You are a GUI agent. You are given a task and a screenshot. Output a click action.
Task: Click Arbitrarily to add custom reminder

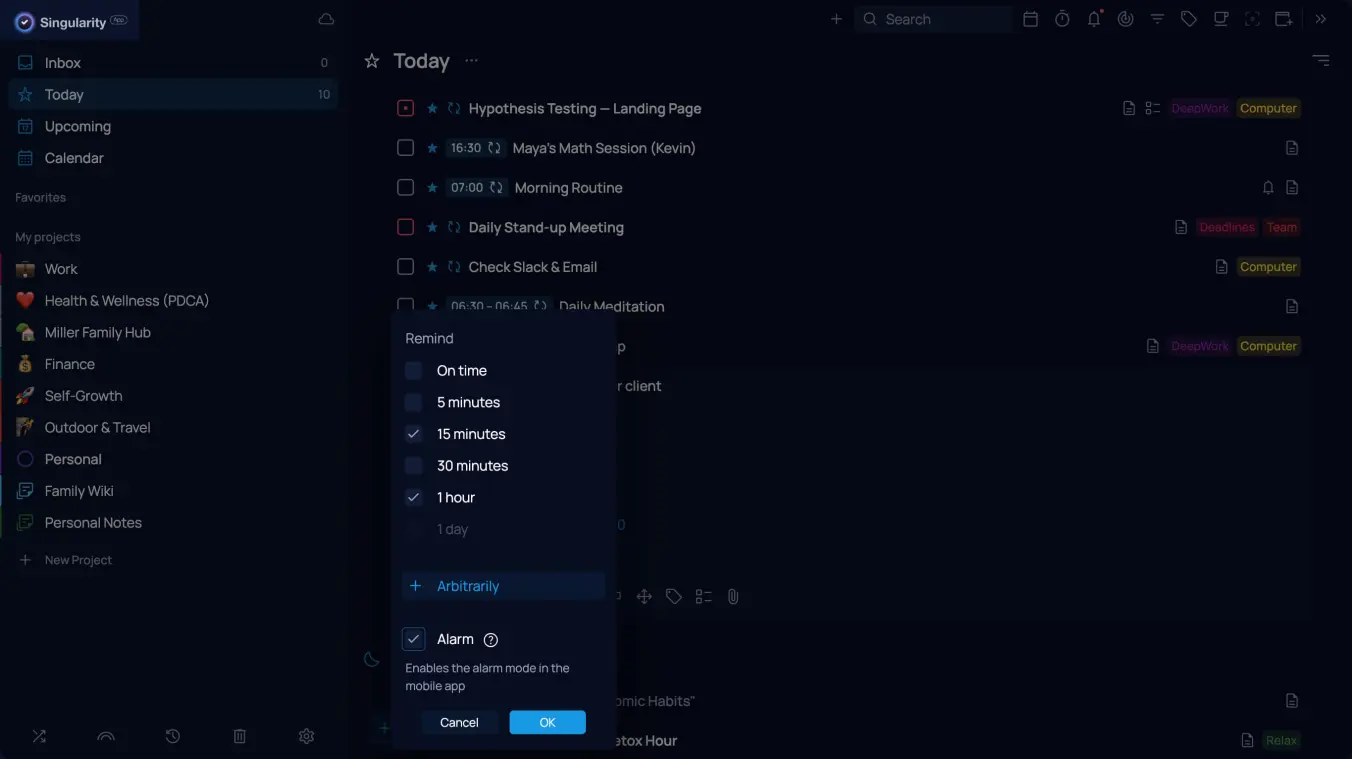click(503, 586)
